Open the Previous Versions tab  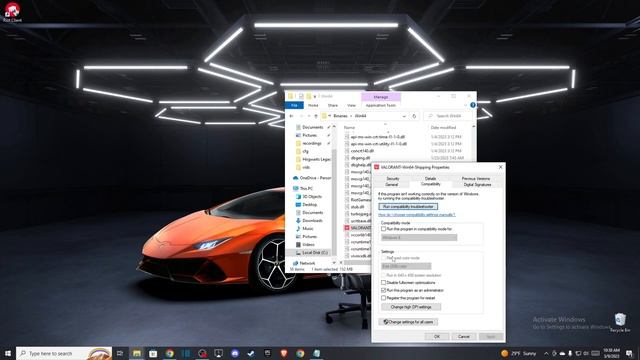coord(476,179)
